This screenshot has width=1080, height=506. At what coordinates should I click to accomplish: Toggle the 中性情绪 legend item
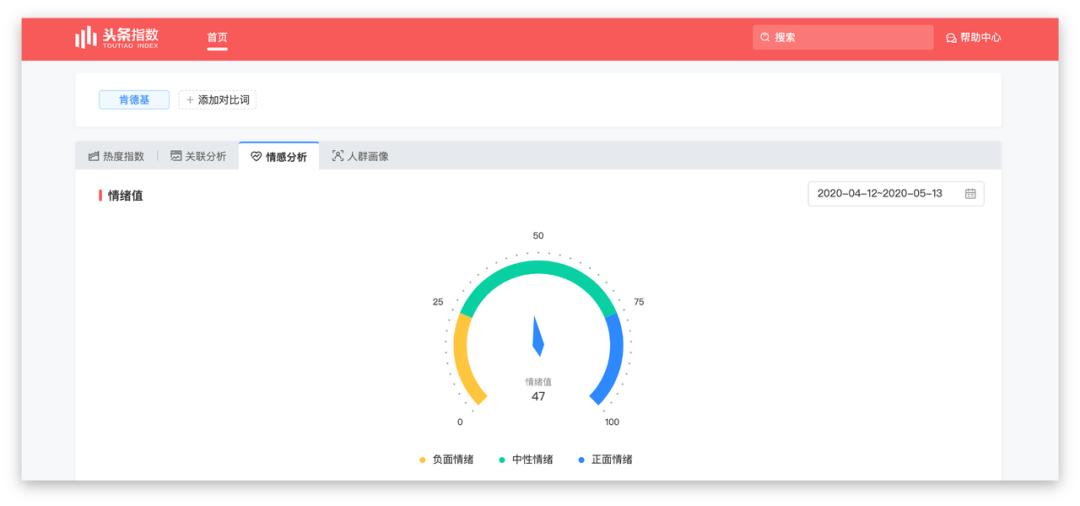(526, 460)
